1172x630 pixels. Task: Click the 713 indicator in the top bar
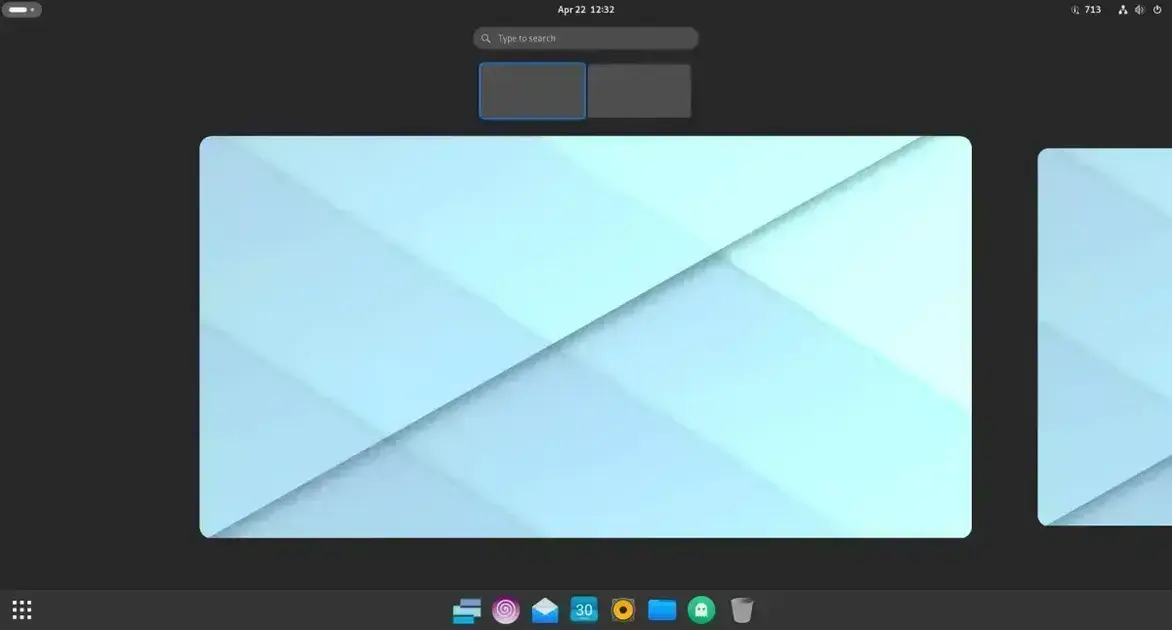[x=1086, y=10]
